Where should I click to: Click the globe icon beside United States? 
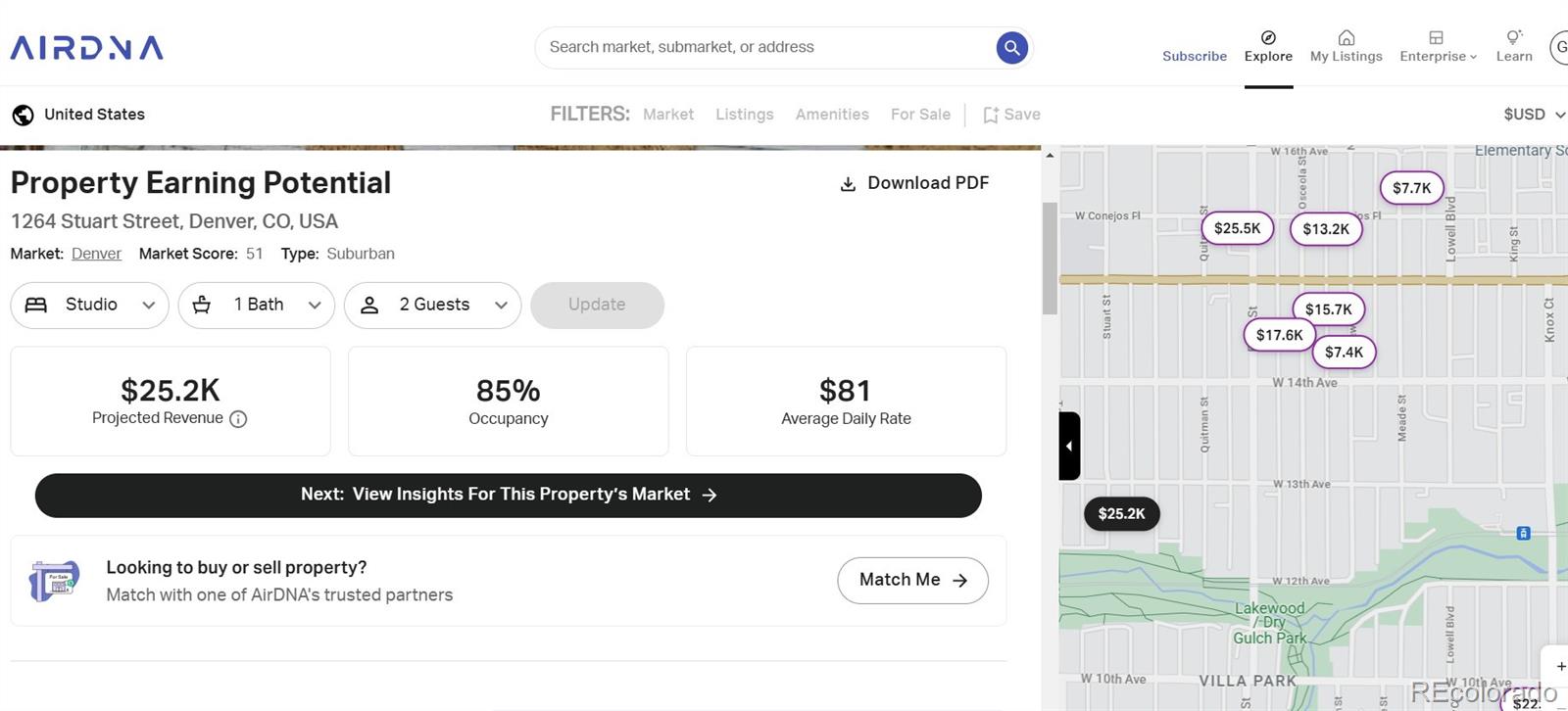[23, 115]
